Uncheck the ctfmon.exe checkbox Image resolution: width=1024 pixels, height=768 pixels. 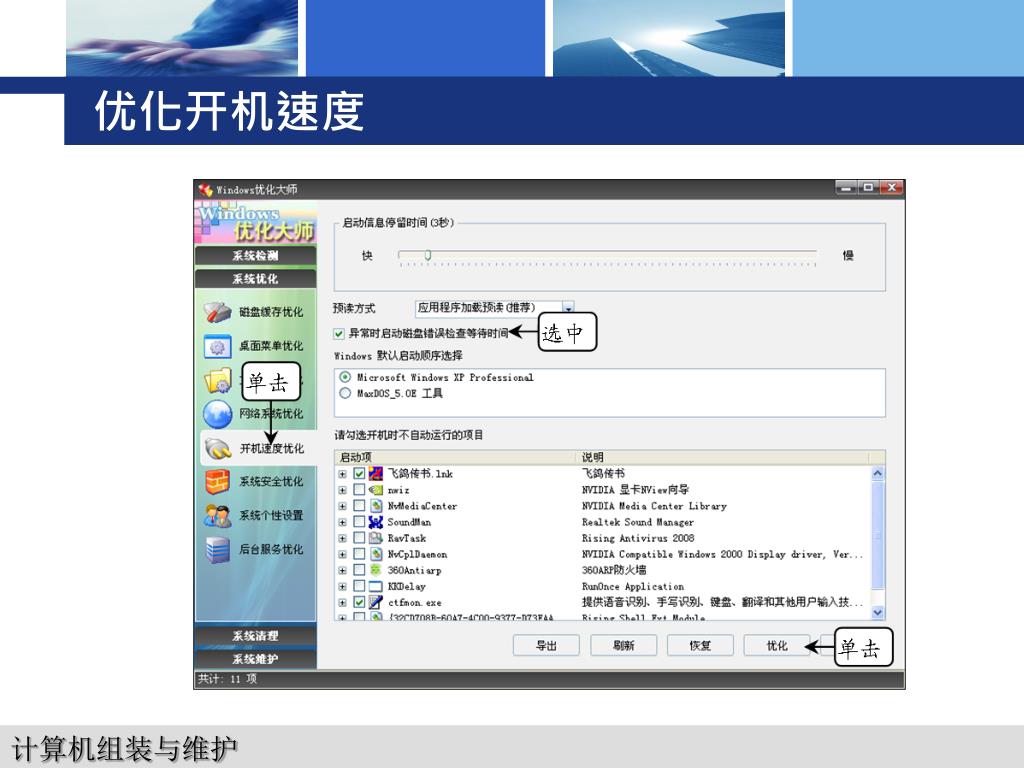359,602
